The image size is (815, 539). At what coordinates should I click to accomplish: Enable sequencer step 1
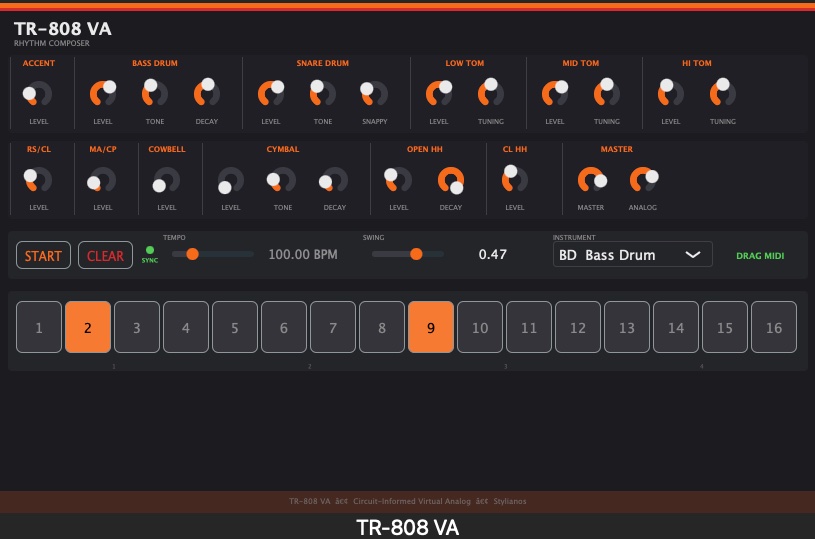39,327
